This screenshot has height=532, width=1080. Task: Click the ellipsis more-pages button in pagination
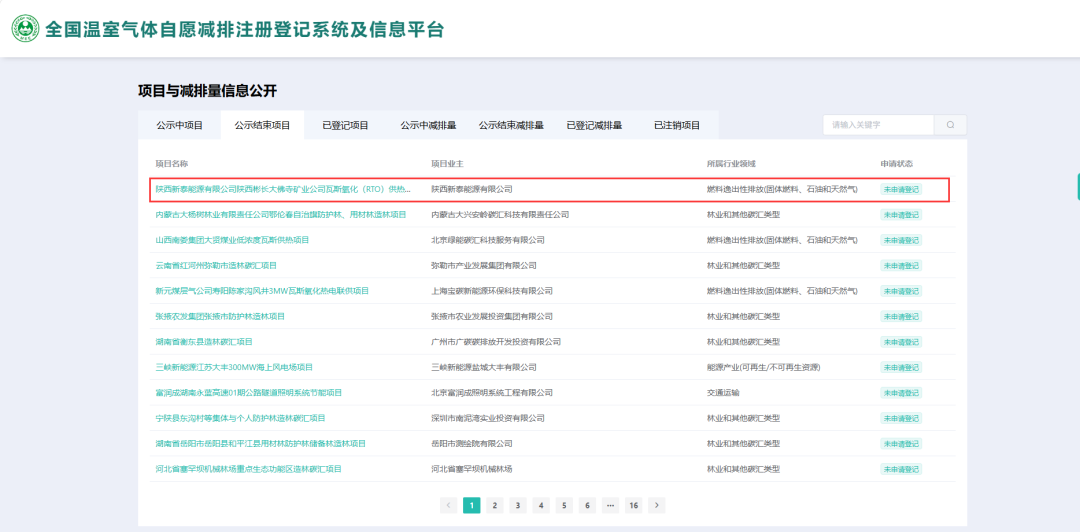coord(610,505)
